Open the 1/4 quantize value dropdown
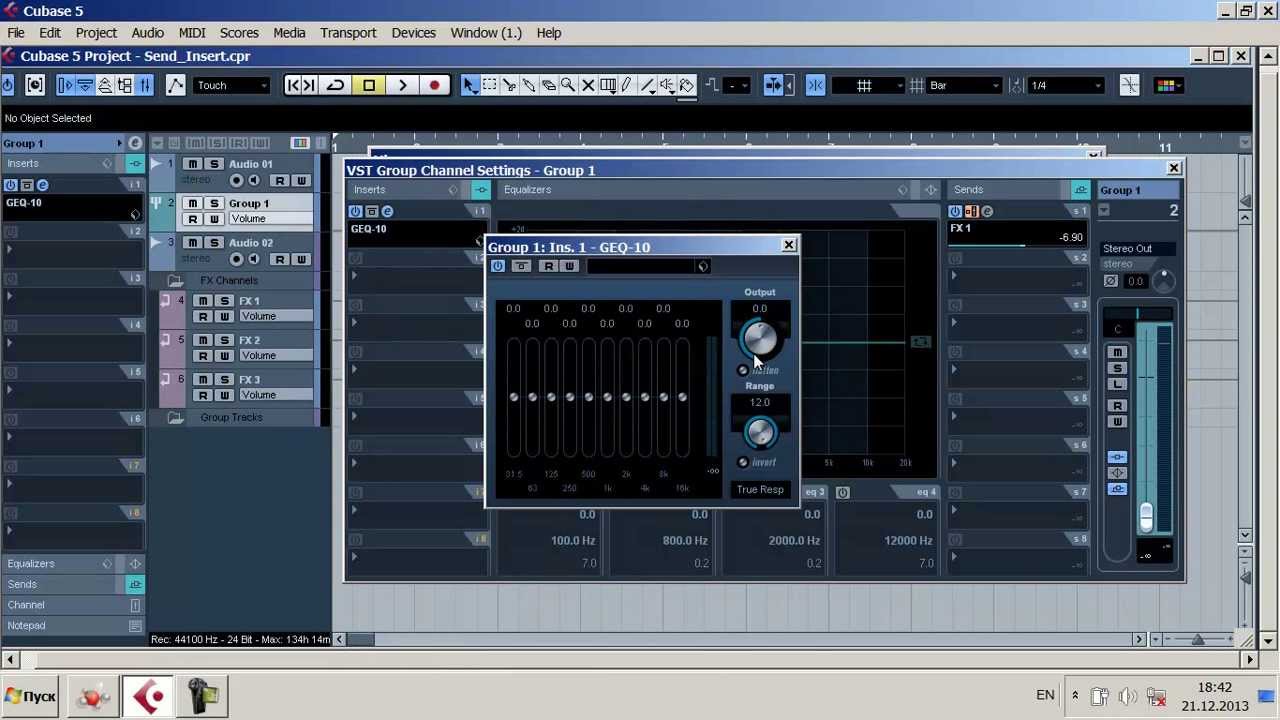 pyautogui.click(x=1066, y=86)
